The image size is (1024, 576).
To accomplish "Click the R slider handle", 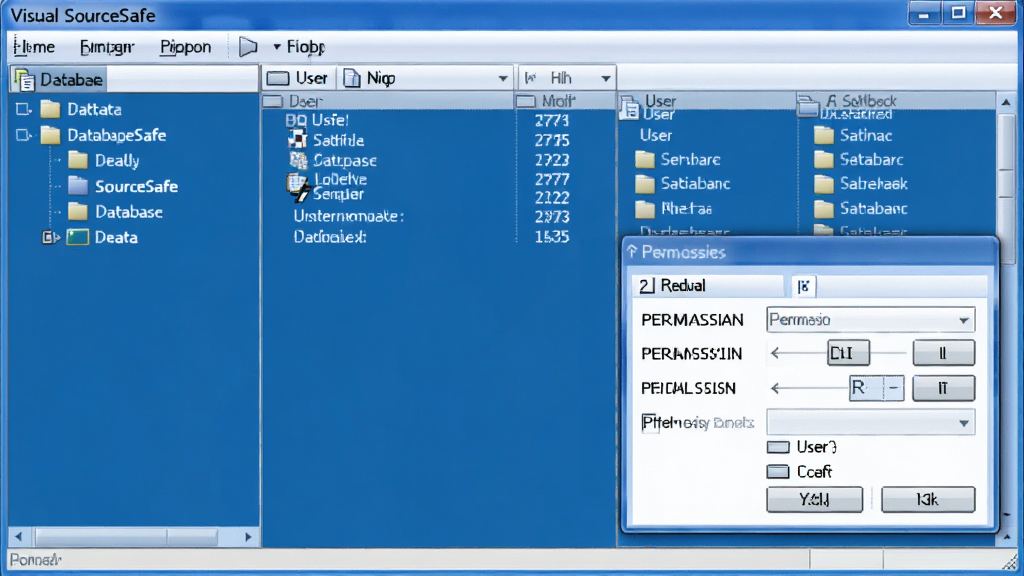I will [865, 388].
